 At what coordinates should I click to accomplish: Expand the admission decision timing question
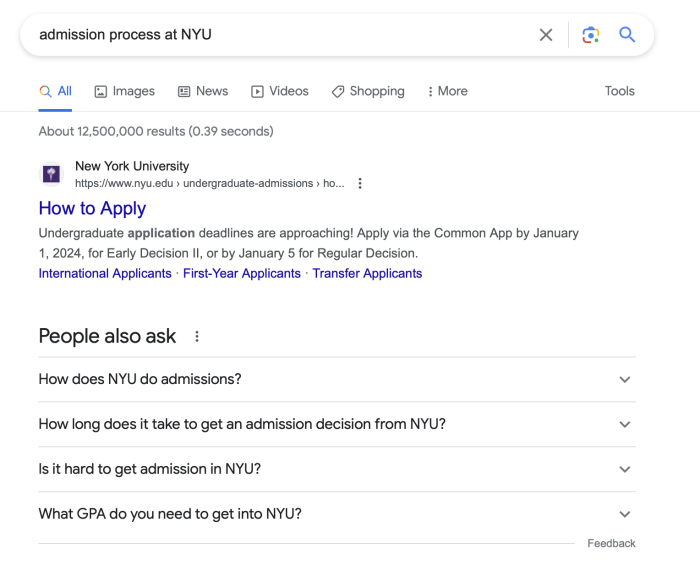point(337,424)
